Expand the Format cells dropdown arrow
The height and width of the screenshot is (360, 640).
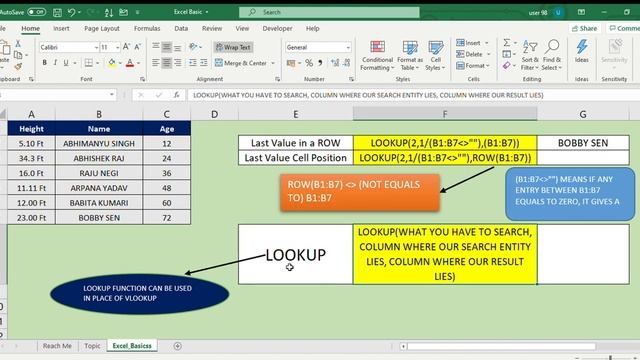[x=488, y=66]
